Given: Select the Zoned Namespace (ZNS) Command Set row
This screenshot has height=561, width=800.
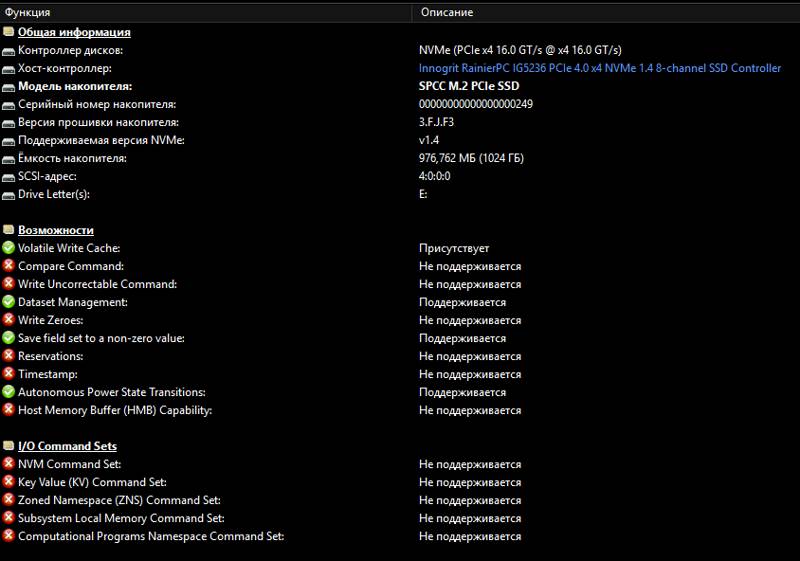Looking at the screenshot, I should tap(119, 500).
